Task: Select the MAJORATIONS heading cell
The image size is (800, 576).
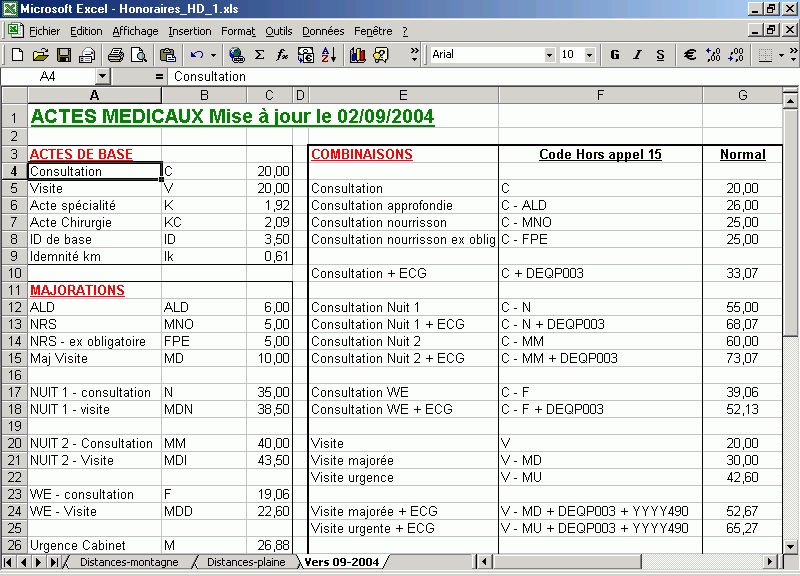Action: pos(94,290)
